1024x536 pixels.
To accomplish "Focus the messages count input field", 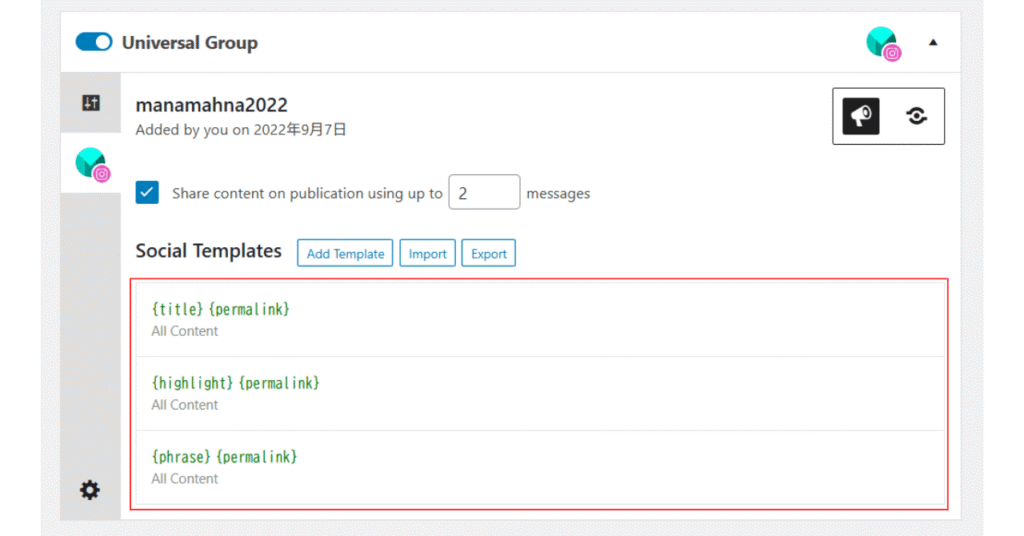I will pyautogui.click(x=484, y=193).
